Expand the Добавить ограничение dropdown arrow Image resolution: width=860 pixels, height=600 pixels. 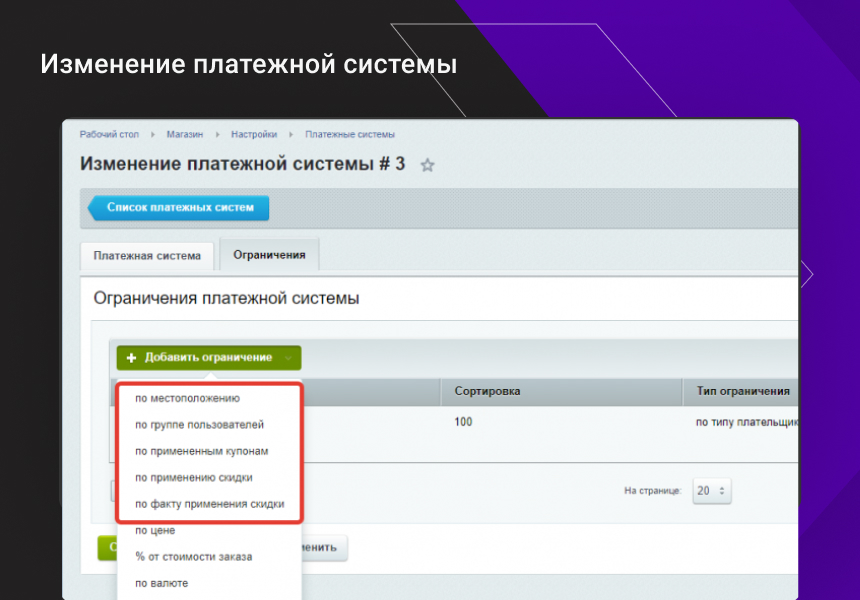tap(288, 358)
